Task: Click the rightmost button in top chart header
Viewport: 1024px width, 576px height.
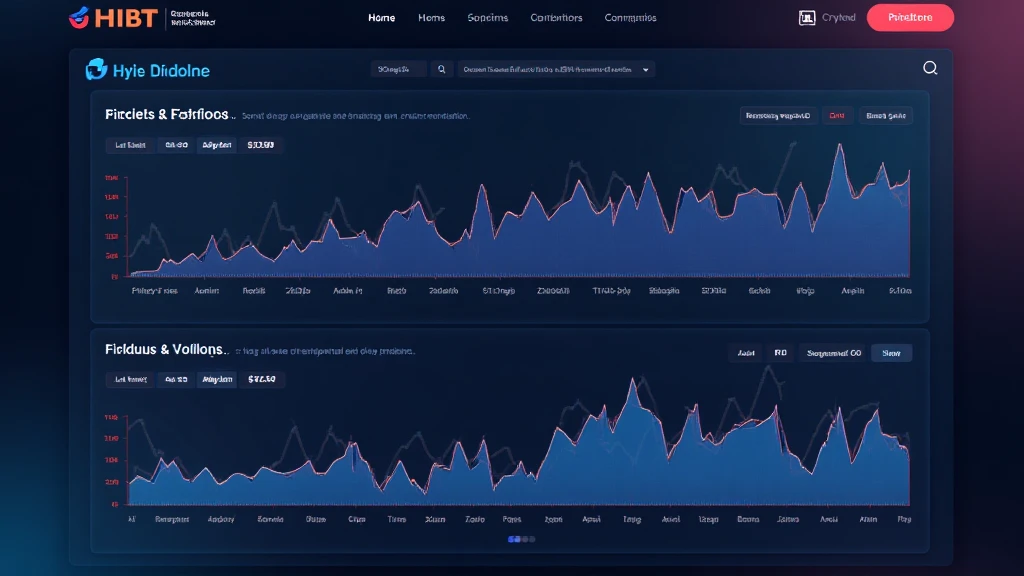Action: pos(885,116)
